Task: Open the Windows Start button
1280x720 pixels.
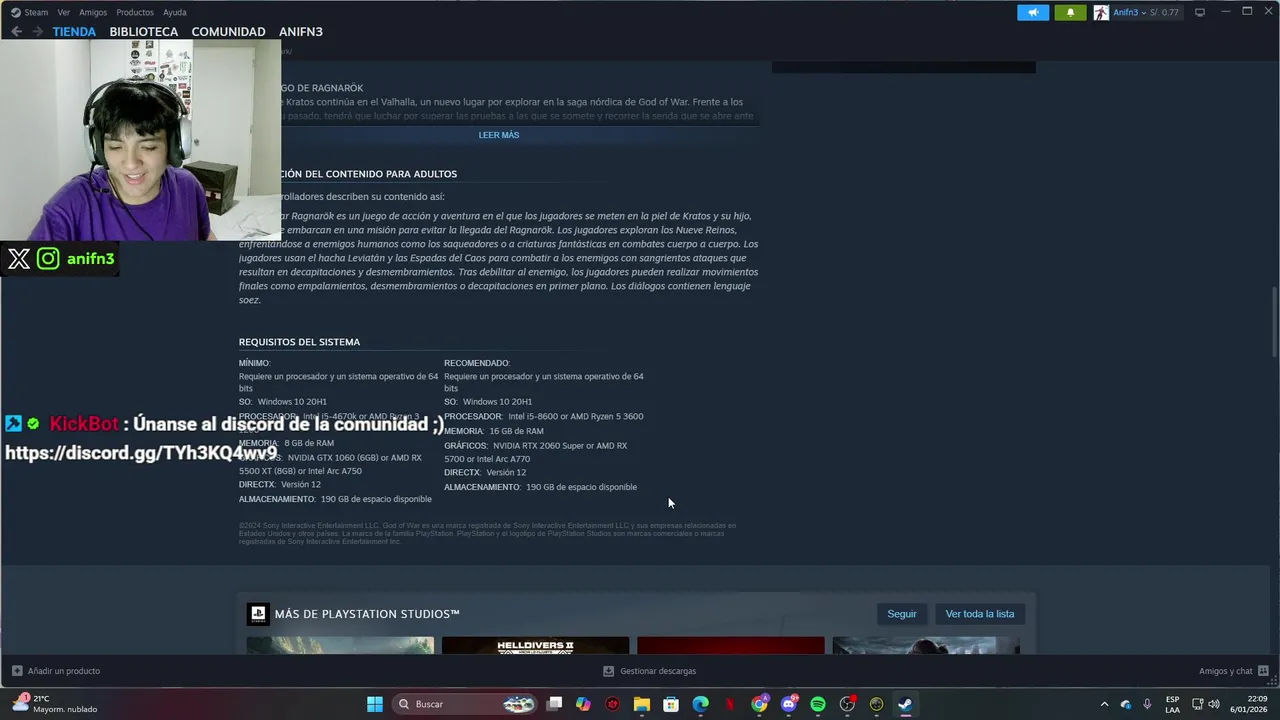Action: coord(375,704)
